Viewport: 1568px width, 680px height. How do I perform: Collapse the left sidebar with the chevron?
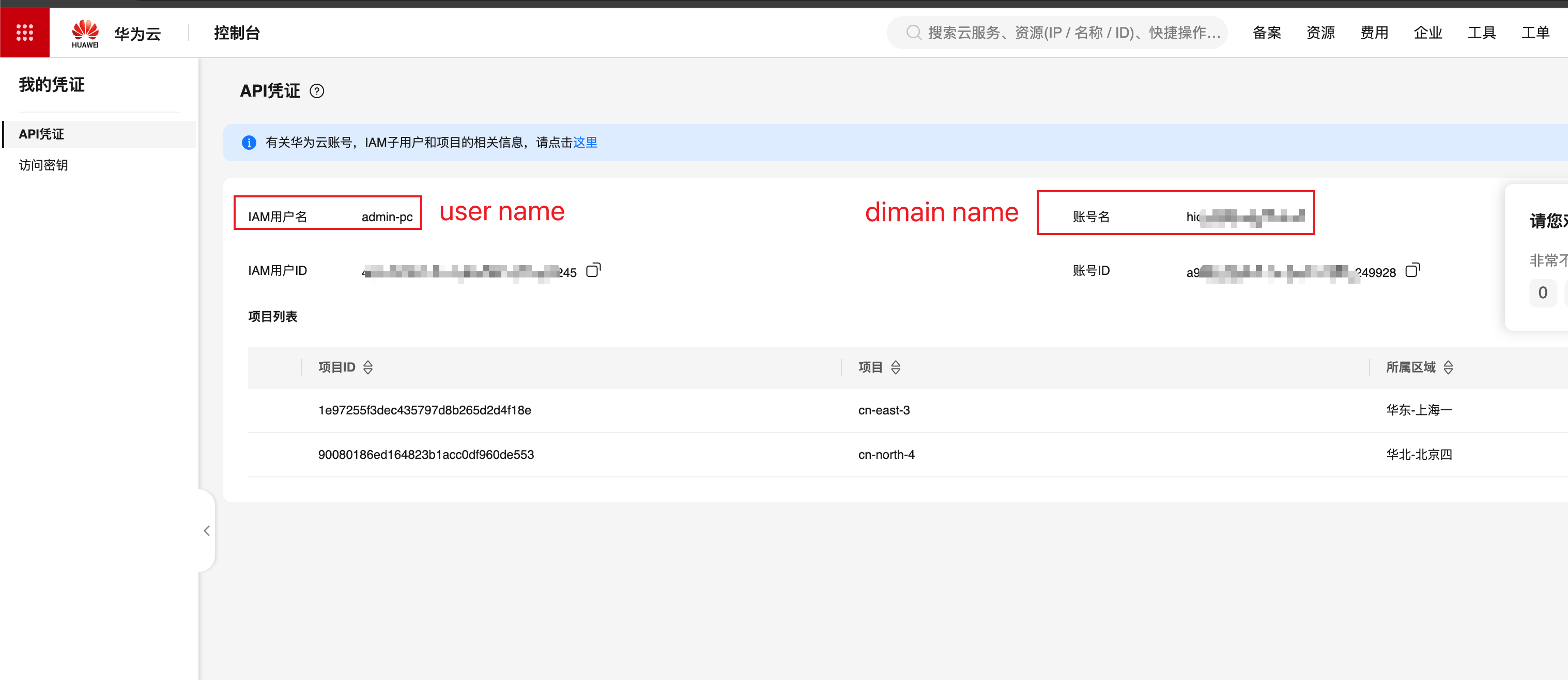pos(207,531)
